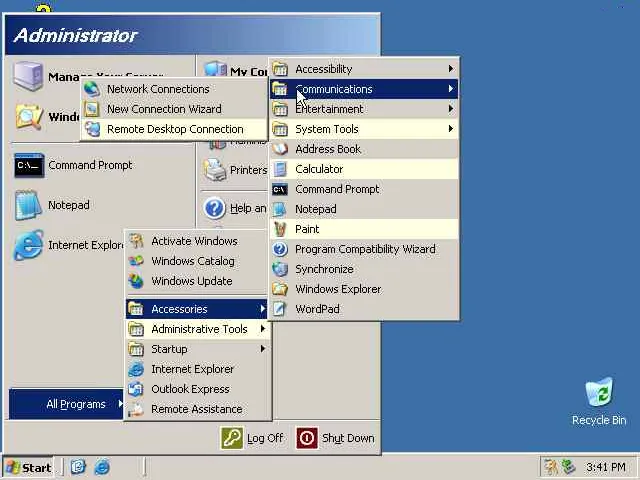This screenshot has height=480, width=640.
Task: Click the Internet Explorer icon in All Programs
Action: pyautogui.click(x=136, y=369)
